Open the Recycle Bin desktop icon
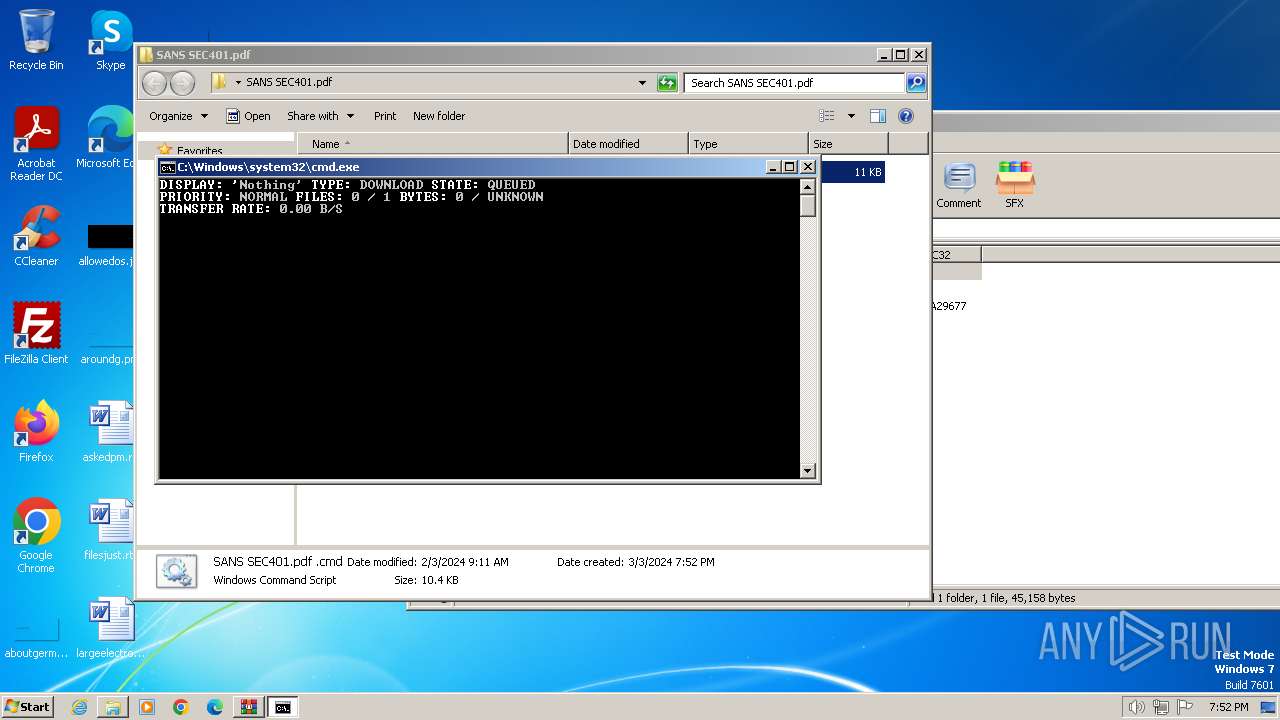The width and height of the screenshot is (1280, 720). 36,40
